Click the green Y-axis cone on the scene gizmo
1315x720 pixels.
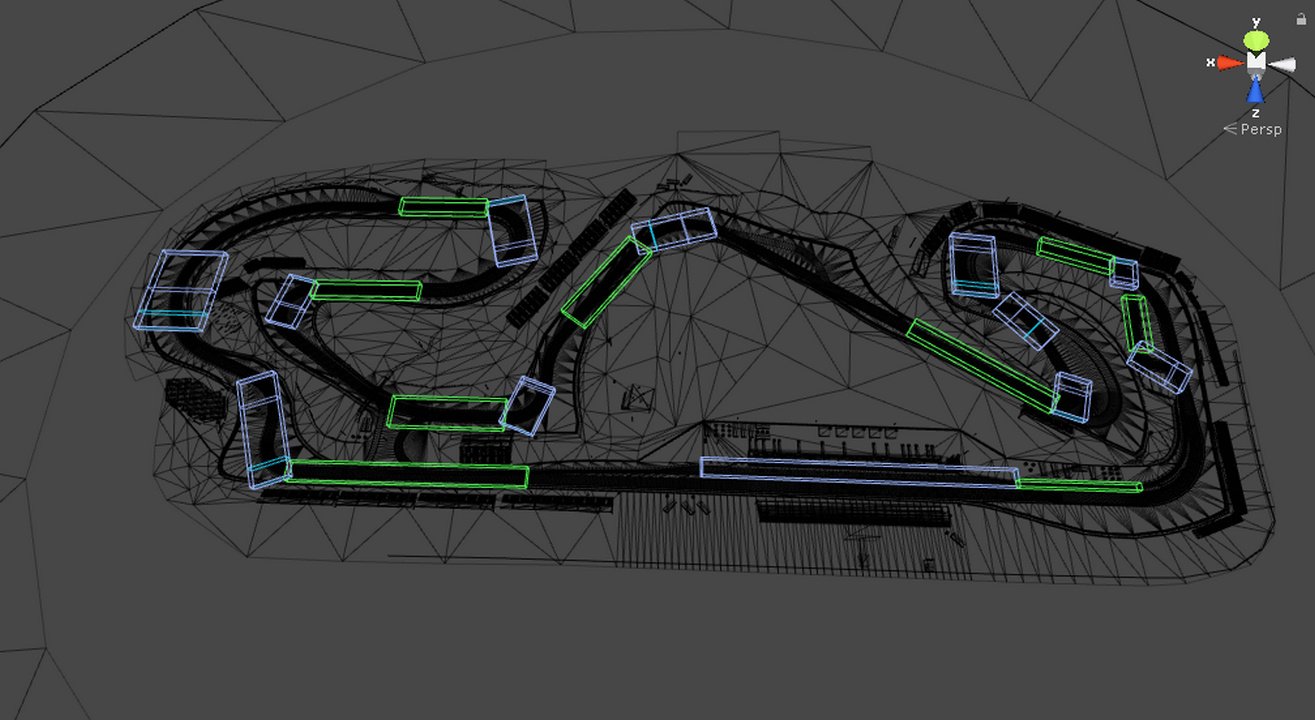click(1255, 40)
